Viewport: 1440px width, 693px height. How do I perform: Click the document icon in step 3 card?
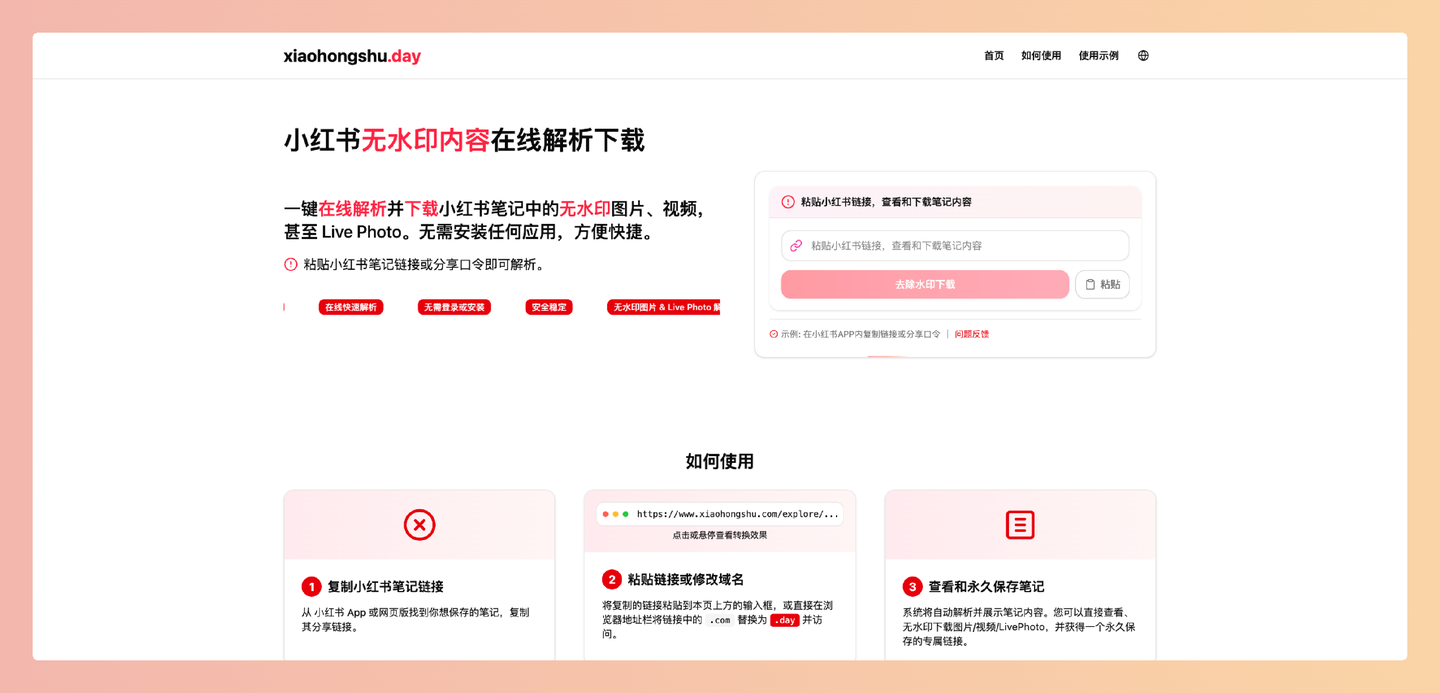1020,524
